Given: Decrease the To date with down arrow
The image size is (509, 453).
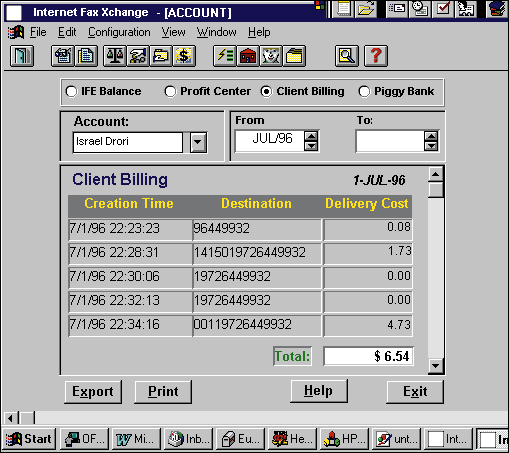Looking at the screenshot, I should pyautogui.click(x=431, y=146).
